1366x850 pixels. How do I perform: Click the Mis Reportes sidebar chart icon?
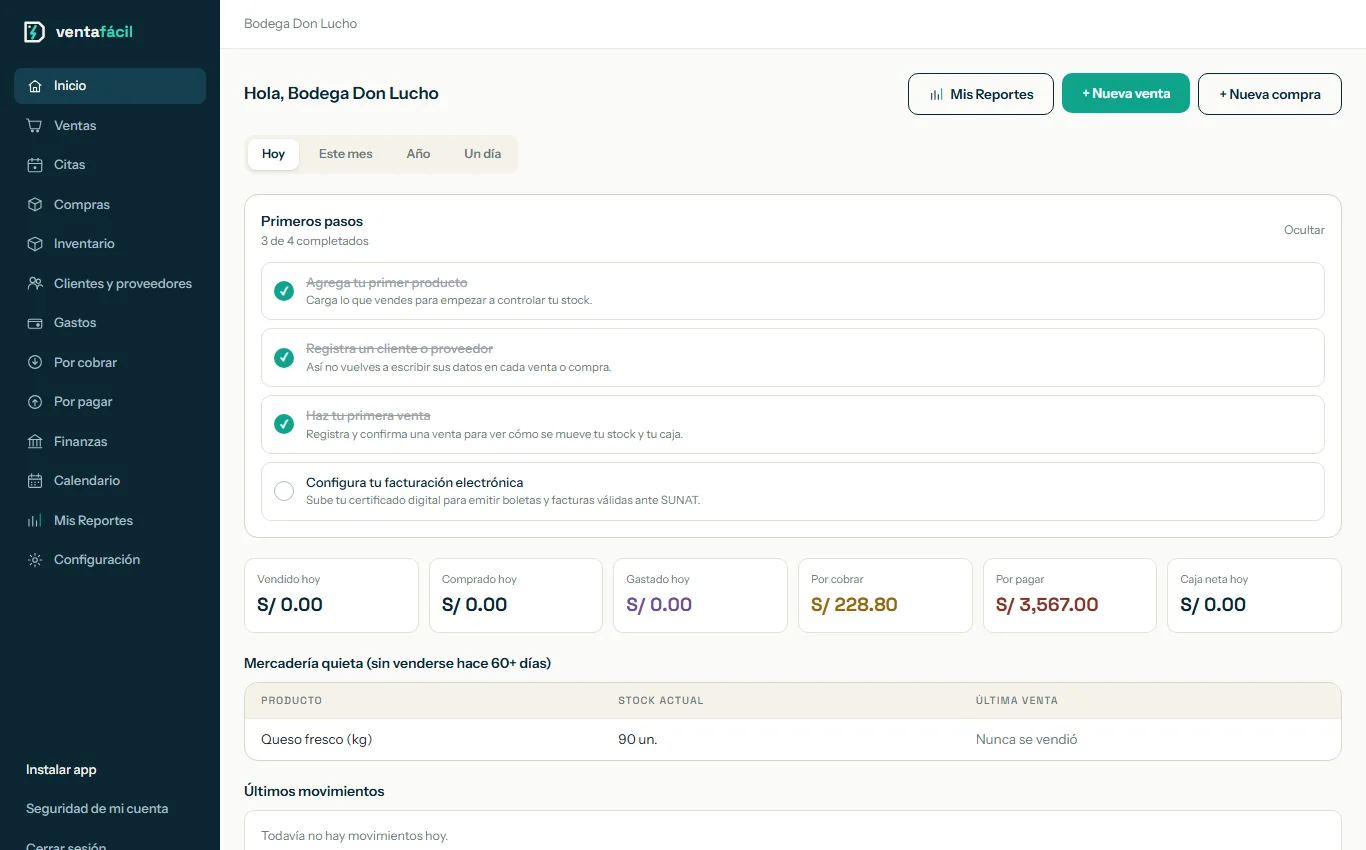pos(35,521)
